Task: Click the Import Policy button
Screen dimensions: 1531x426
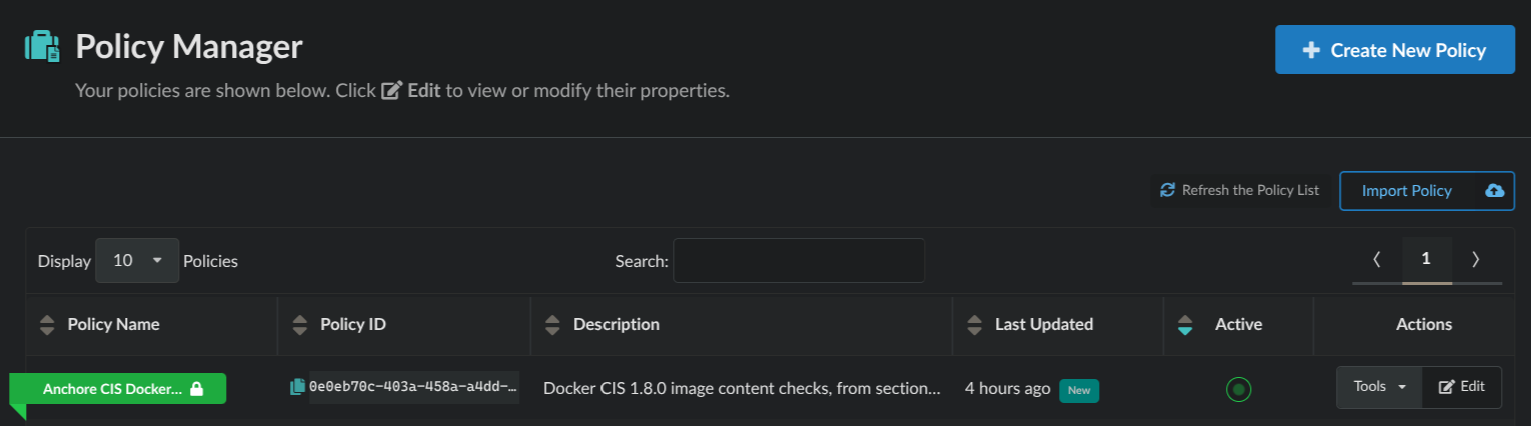Action: click(x=1406, y=190)
